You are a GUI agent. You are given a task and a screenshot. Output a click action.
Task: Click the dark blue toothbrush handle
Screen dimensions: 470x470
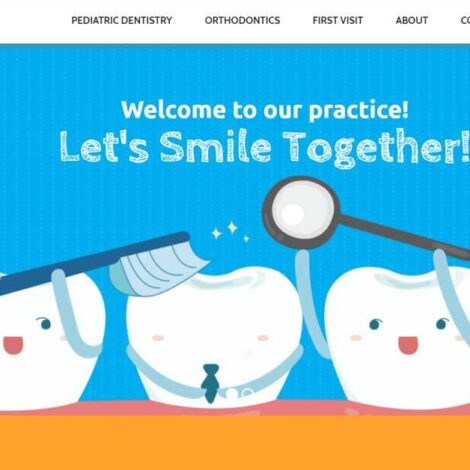90,261
